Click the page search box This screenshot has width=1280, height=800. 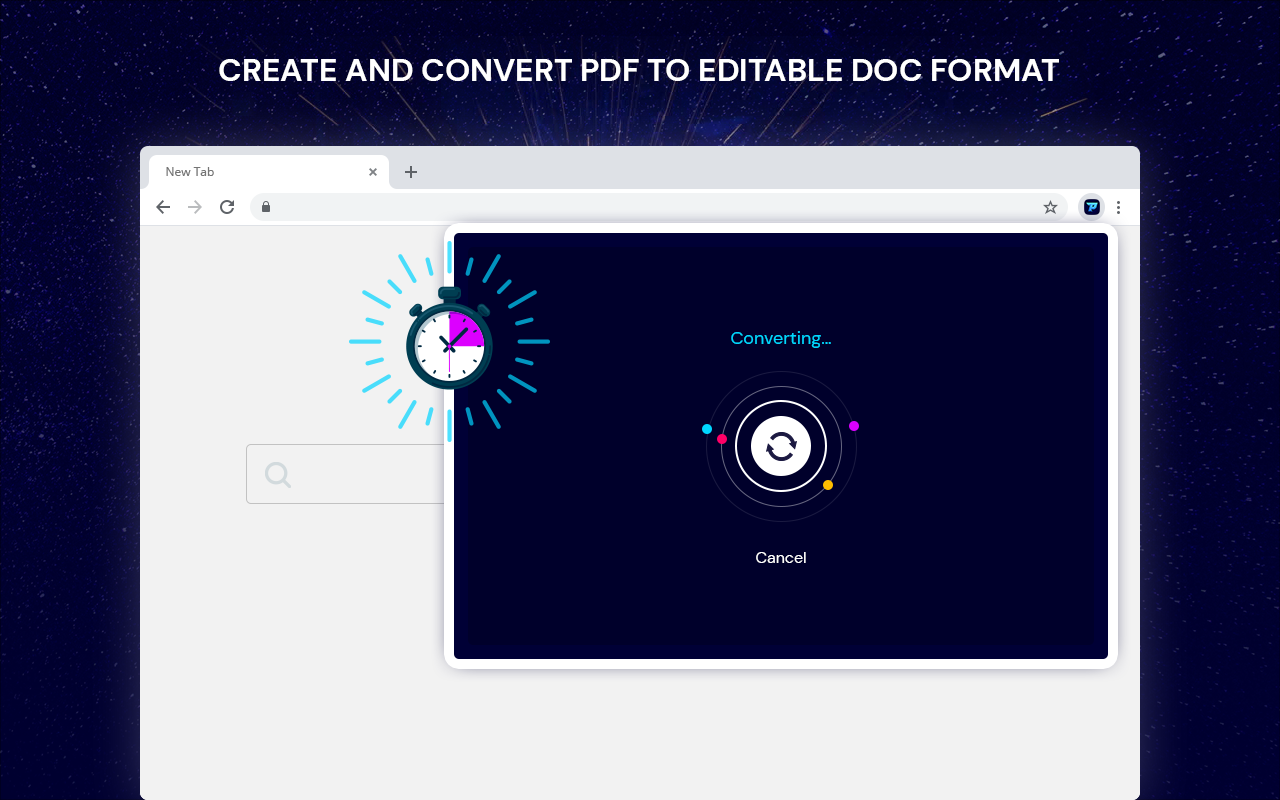(346, 474)
